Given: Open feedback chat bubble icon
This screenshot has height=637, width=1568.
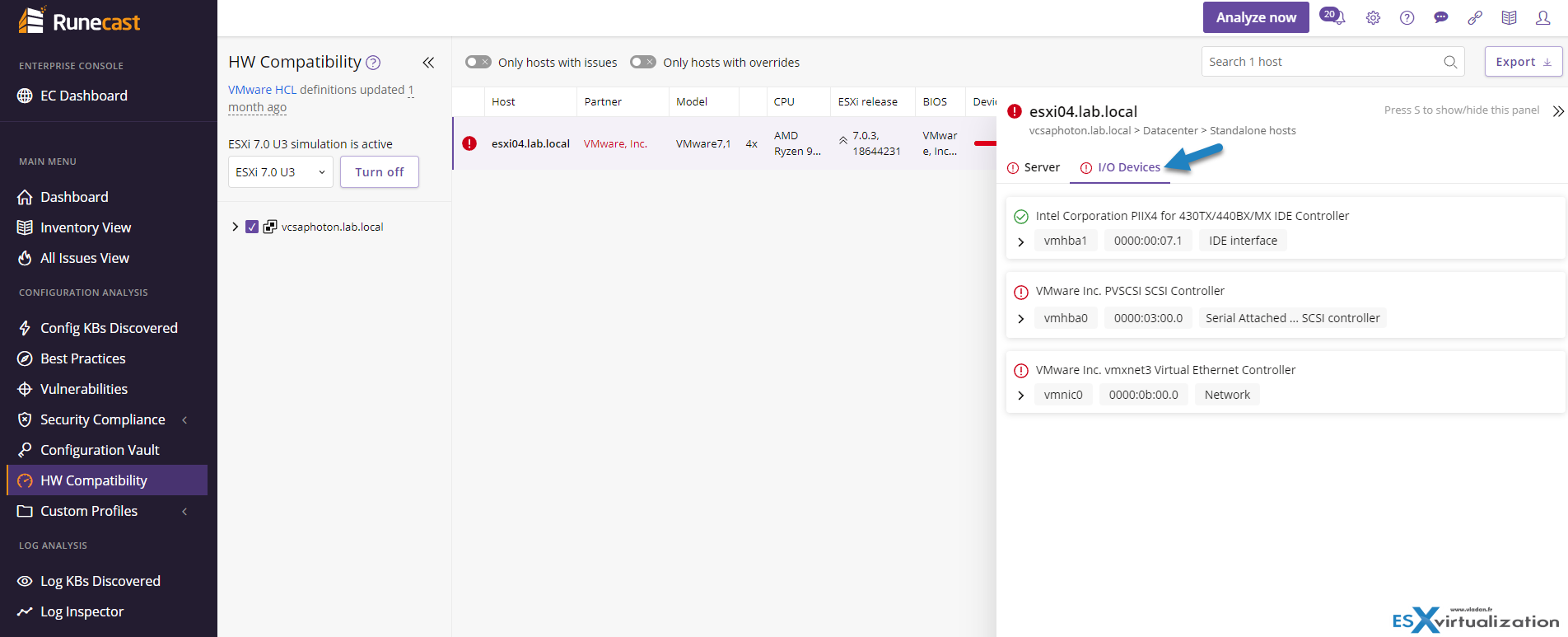Looking at the screenshot, I should 1440,17.
